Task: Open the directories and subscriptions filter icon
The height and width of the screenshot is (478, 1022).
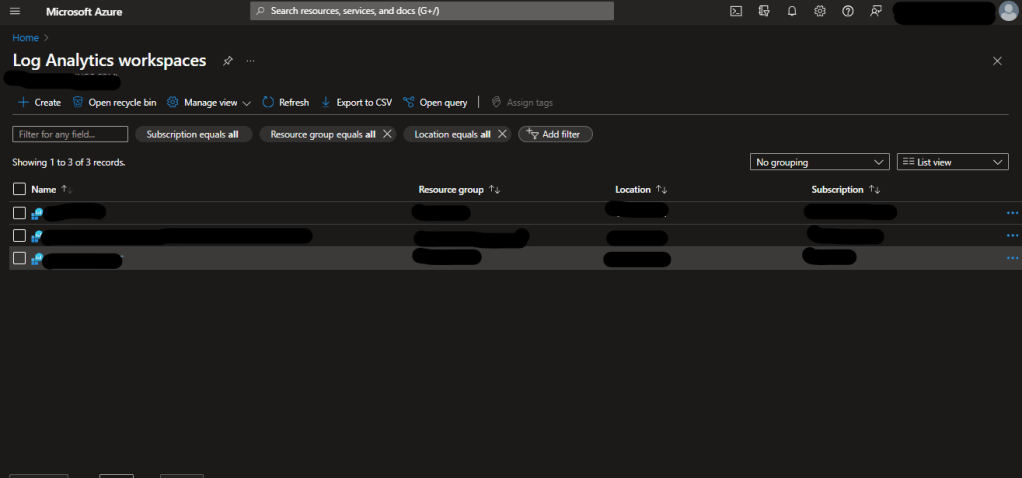Action: tap(764, 11)
